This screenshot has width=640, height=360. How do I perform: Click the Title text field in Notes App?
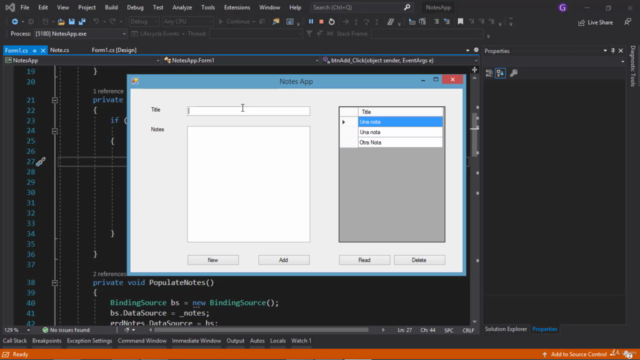tap(249, 111)
